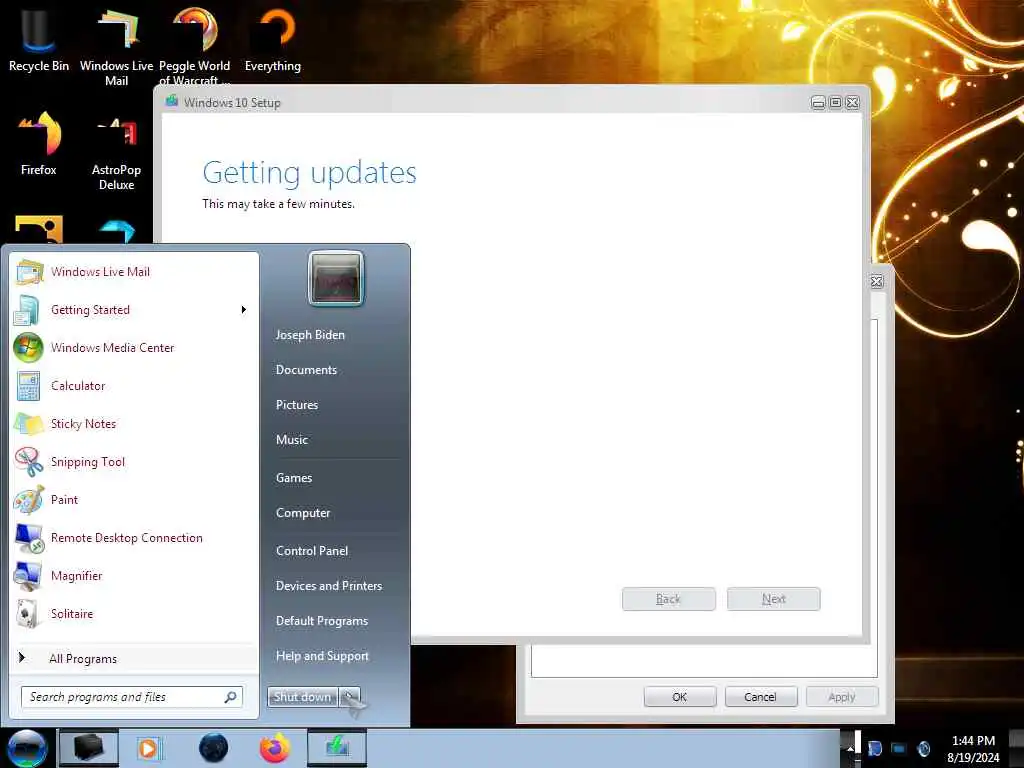Viewport: 1024px width, 768px height.
Task: Open Default Programs
Action: (322, 620)
